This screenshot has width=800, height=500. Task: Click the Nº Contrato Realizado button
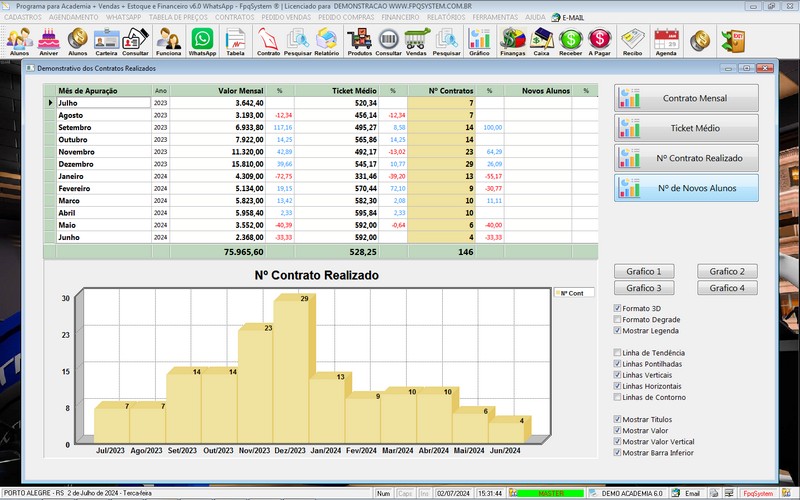pyautogui.click(x=686, y=158)
